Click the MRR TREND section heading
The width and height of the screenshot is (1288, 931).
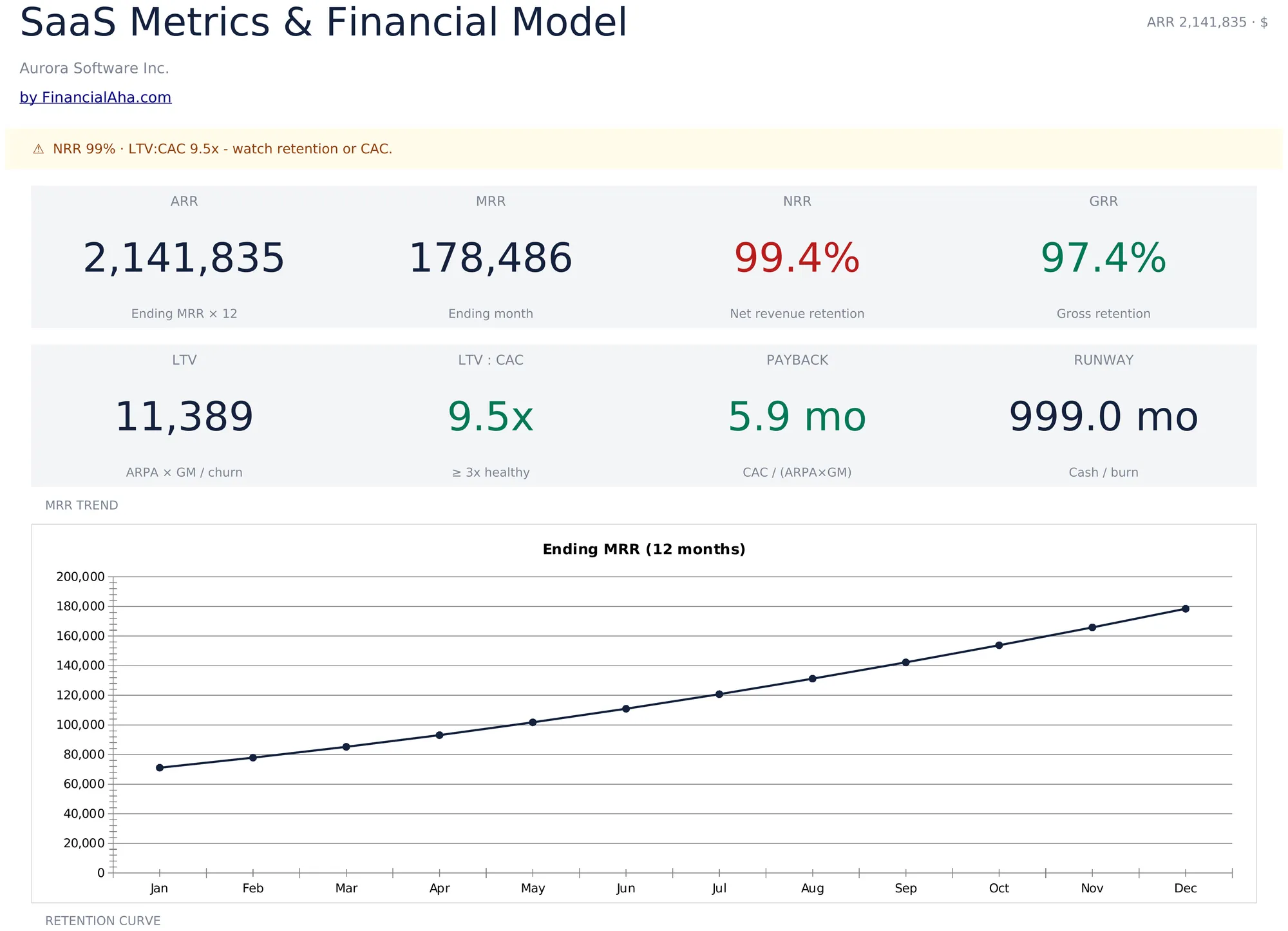(x=82, y=505)
